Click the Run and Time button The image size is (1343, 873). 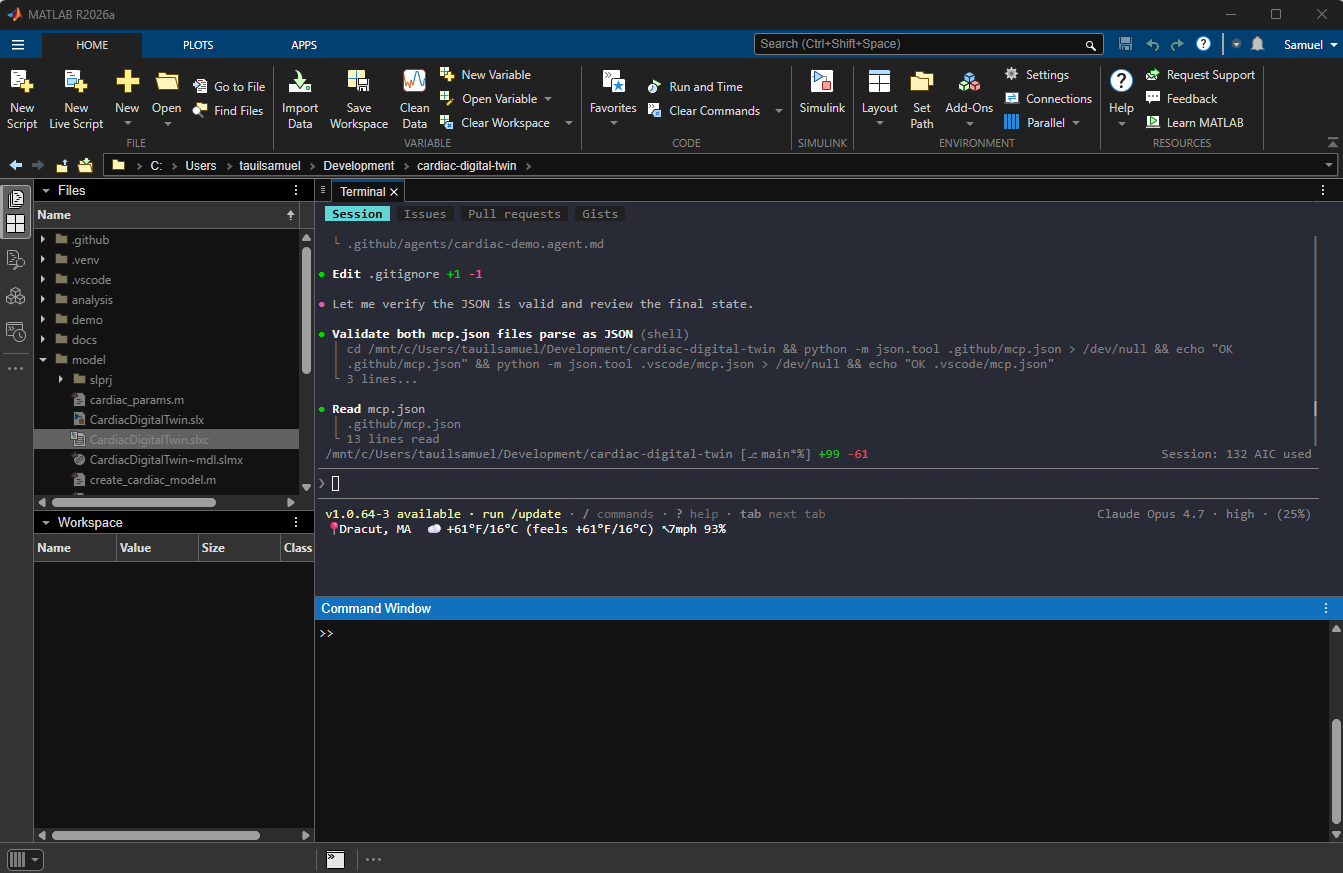[695, 87]
